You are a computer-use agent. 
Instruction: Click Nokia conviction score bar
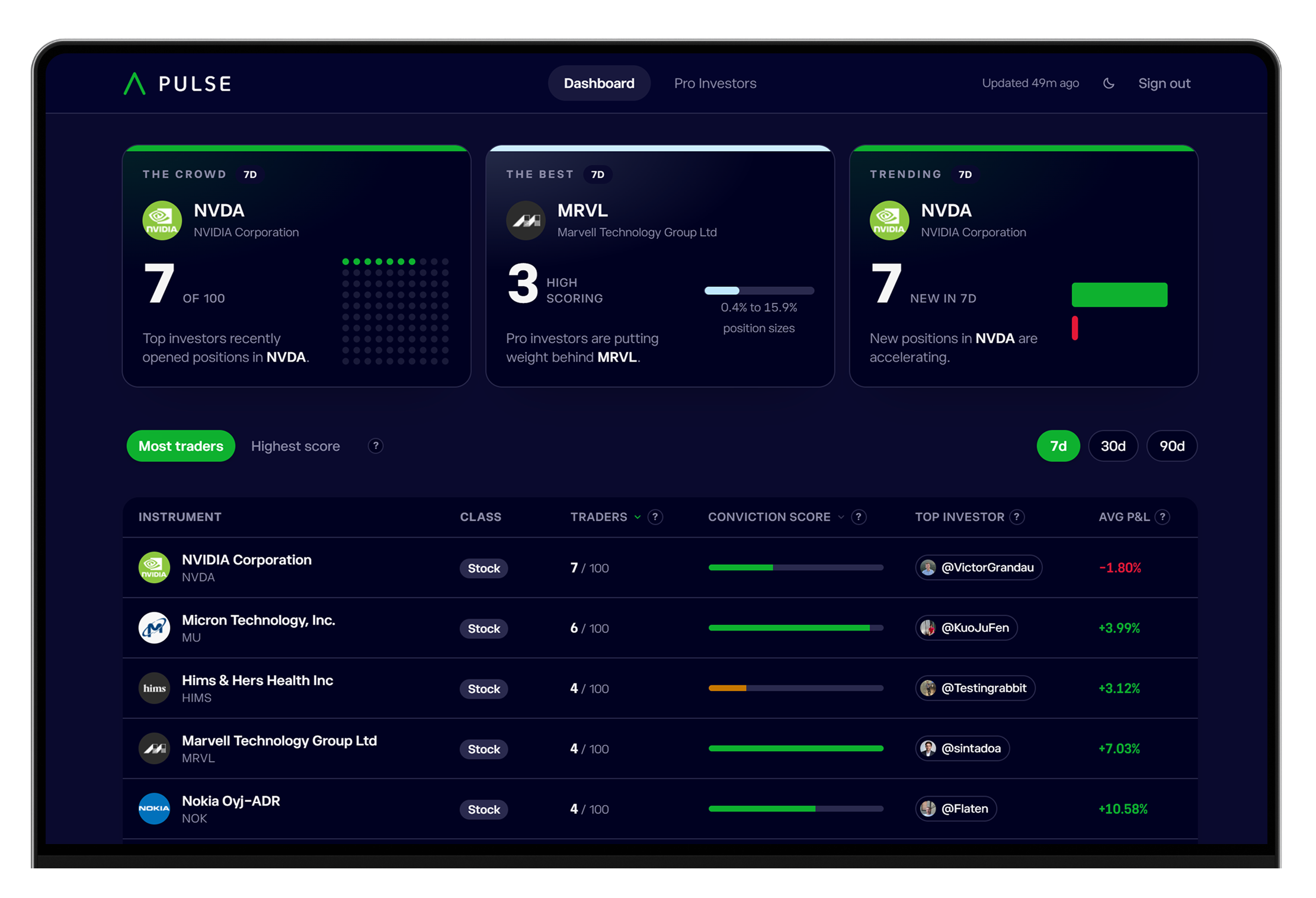coord(796,808)
